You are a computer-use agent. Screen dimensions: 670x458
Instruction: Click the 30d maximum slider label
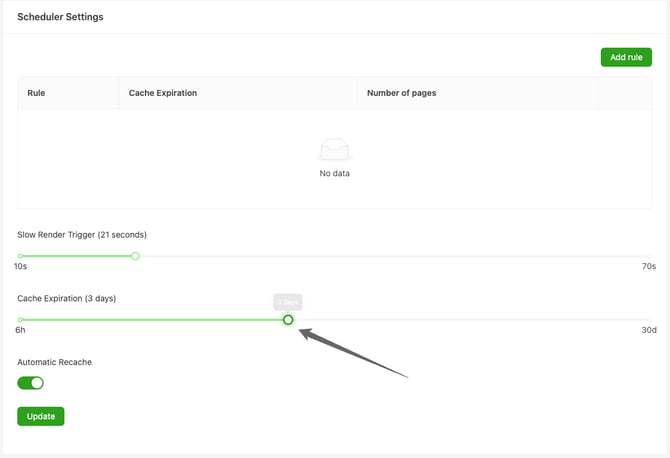648,330
